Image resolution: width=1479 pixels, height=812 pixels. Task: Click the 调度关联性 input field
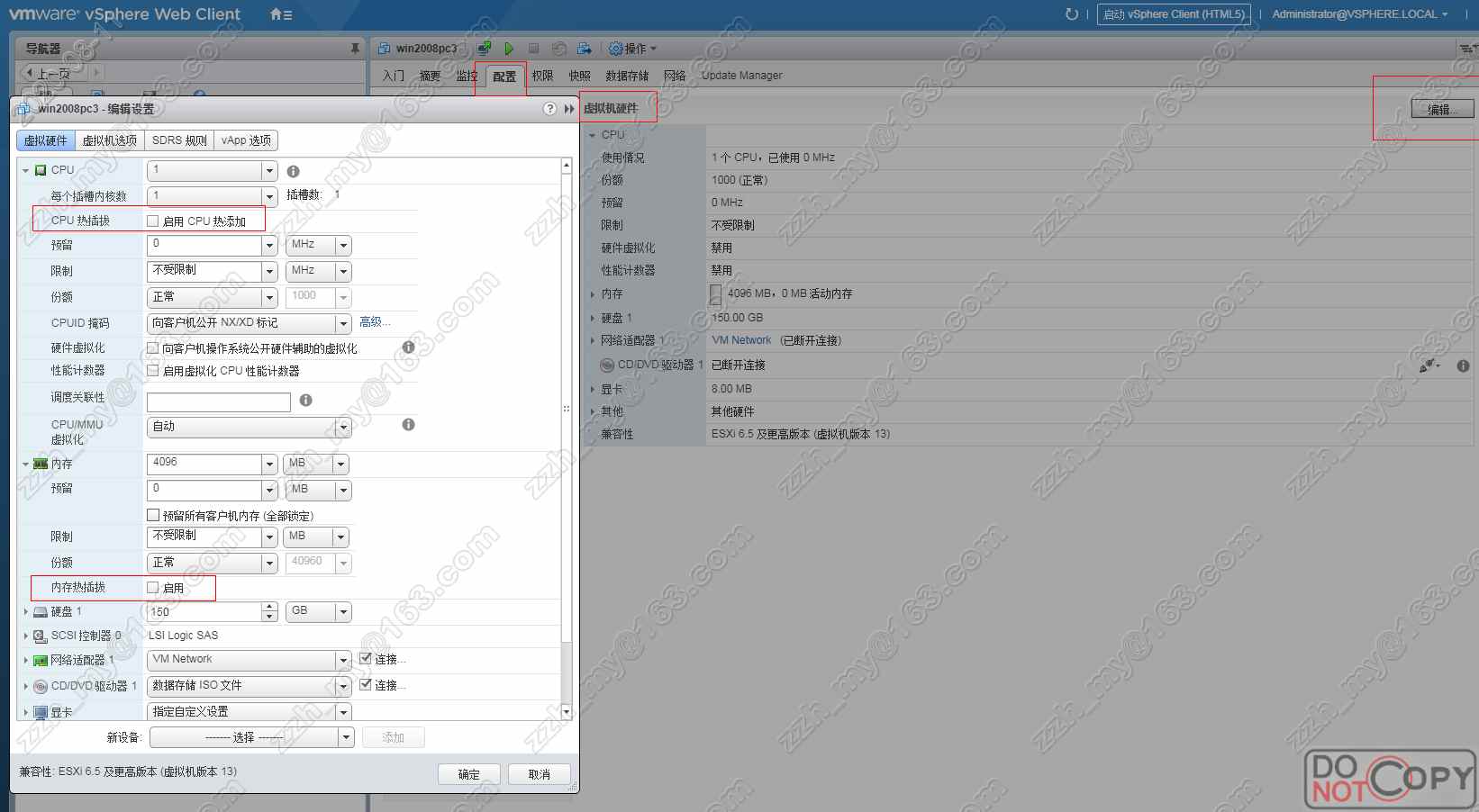[x=218, y=401]
